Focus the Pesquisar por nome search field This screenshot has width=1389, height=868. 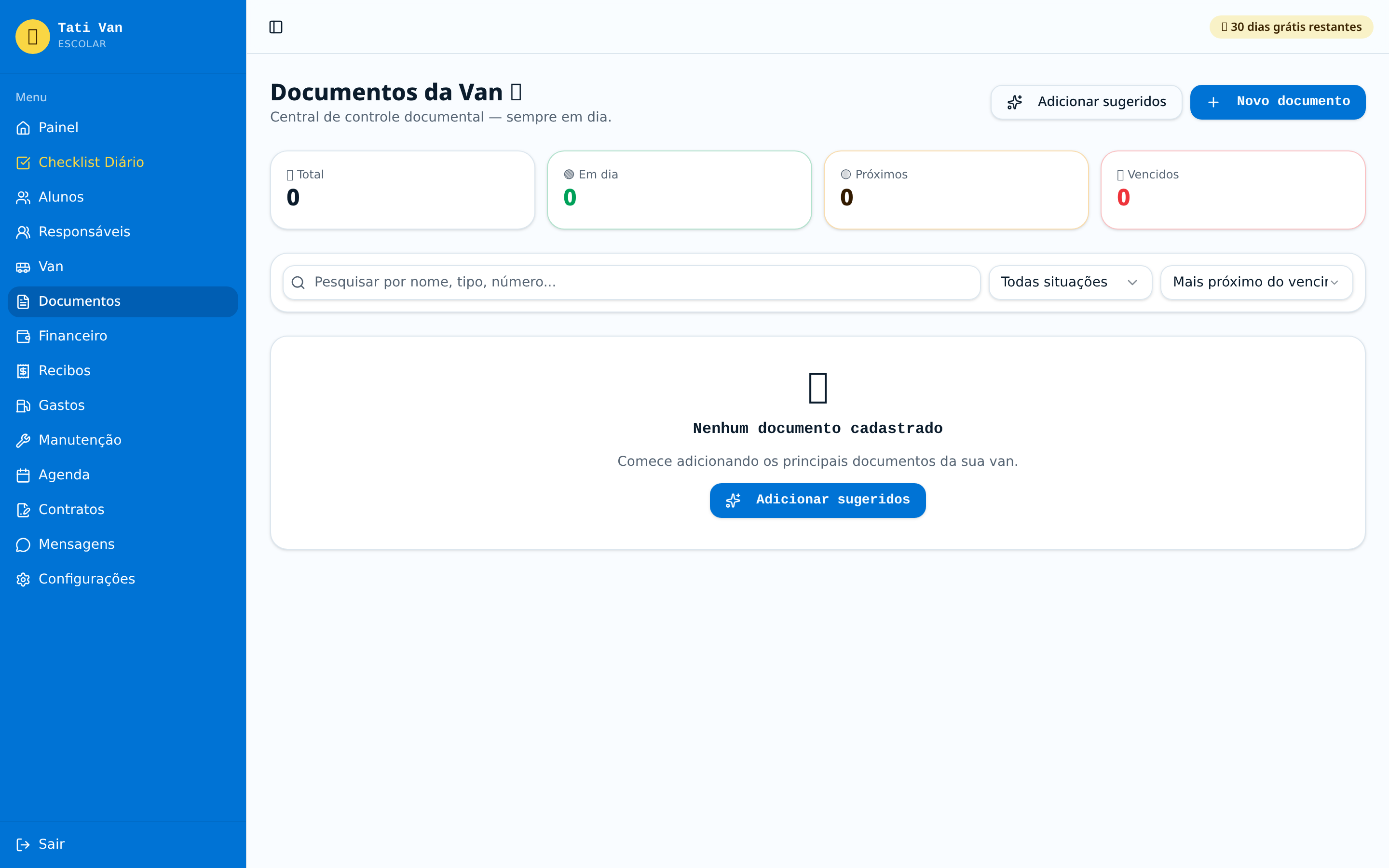click(631, 283)
